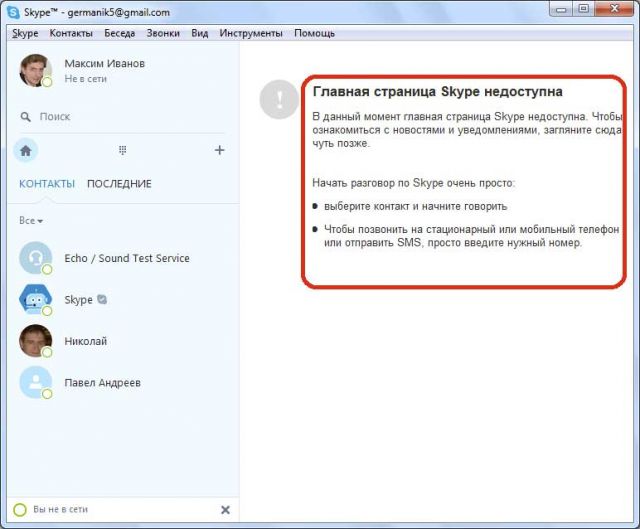The width and height of the screenshot is (640, 529).
Task: Select the Николай contact name
Action: (86, 341)
